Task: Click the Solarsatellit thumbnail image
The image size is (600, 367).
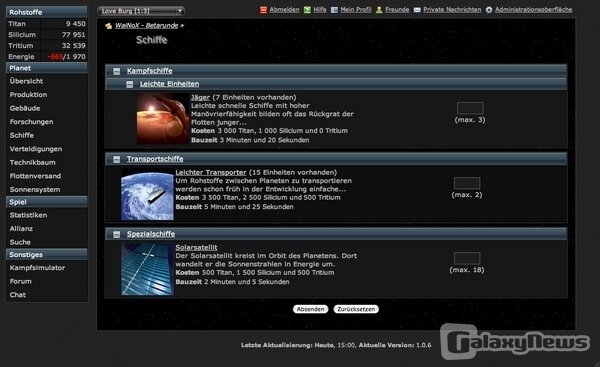Action: [147, 269]
